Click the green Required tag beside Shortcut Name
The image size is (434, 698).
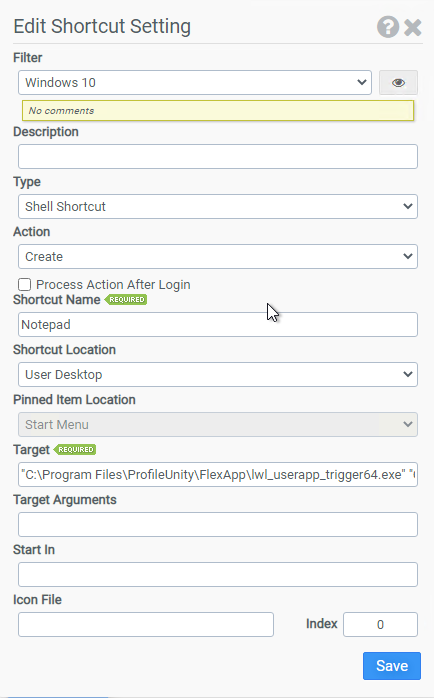tap(126, 300)
